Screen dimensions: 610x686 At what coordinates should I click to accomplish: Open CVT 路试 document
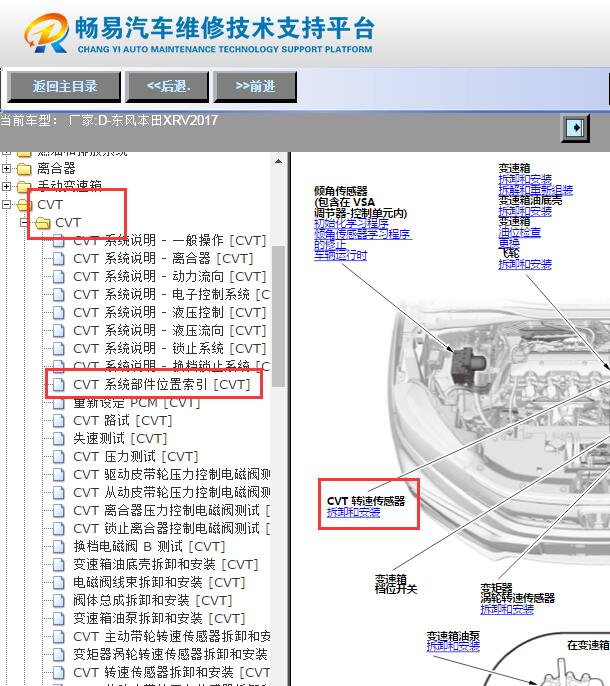(123, 420)
